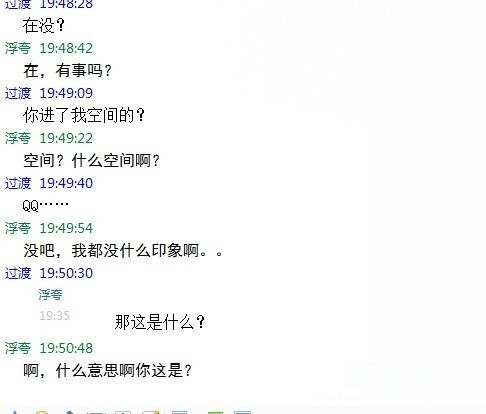This screenshot has width=486, height=414.
Task: Open the yellow smiley emoticon picker
Action: coord(42,412)
